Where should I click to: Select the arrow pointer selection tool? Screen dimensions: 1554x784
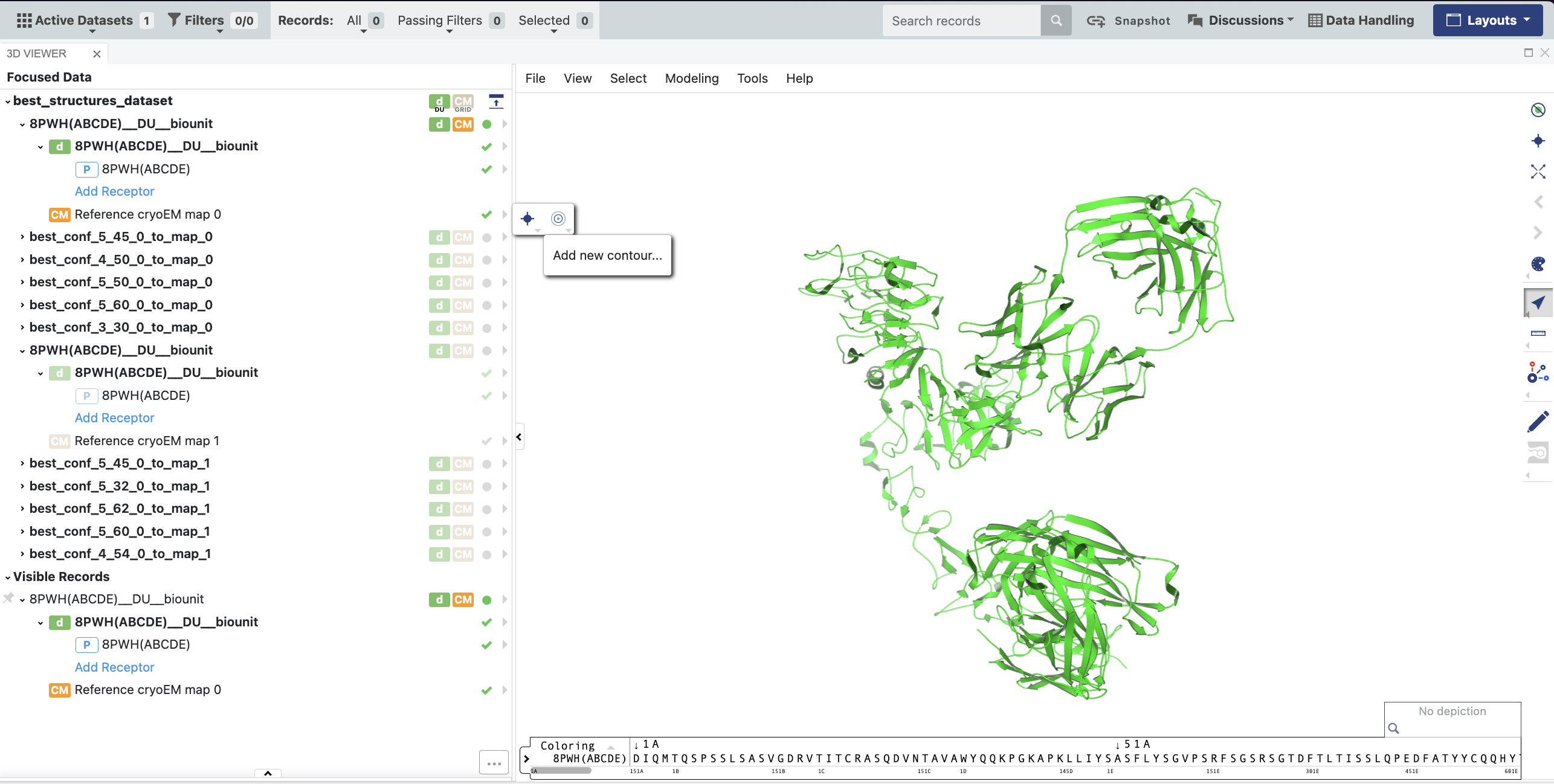[1538, 303]
